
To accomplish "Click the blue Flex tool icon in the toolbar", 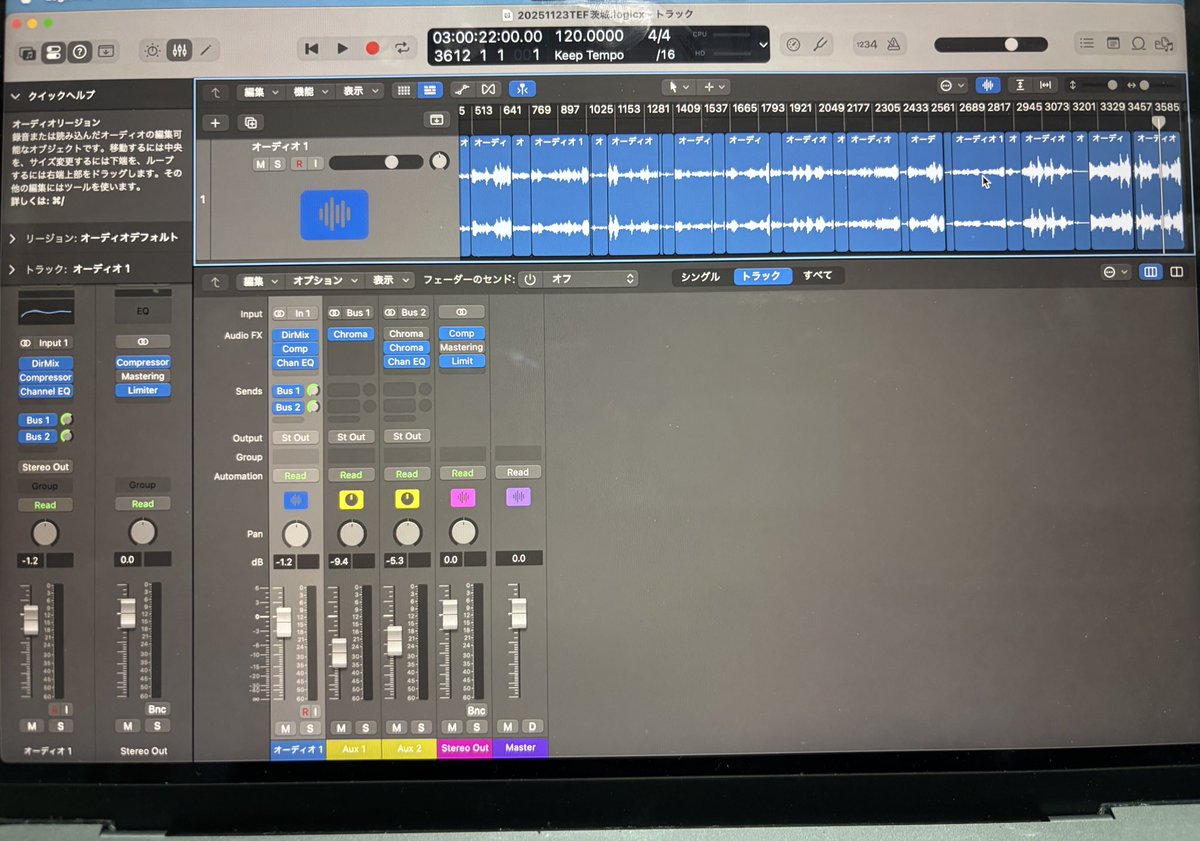I will pyautogui.click(x=523, y=89).
